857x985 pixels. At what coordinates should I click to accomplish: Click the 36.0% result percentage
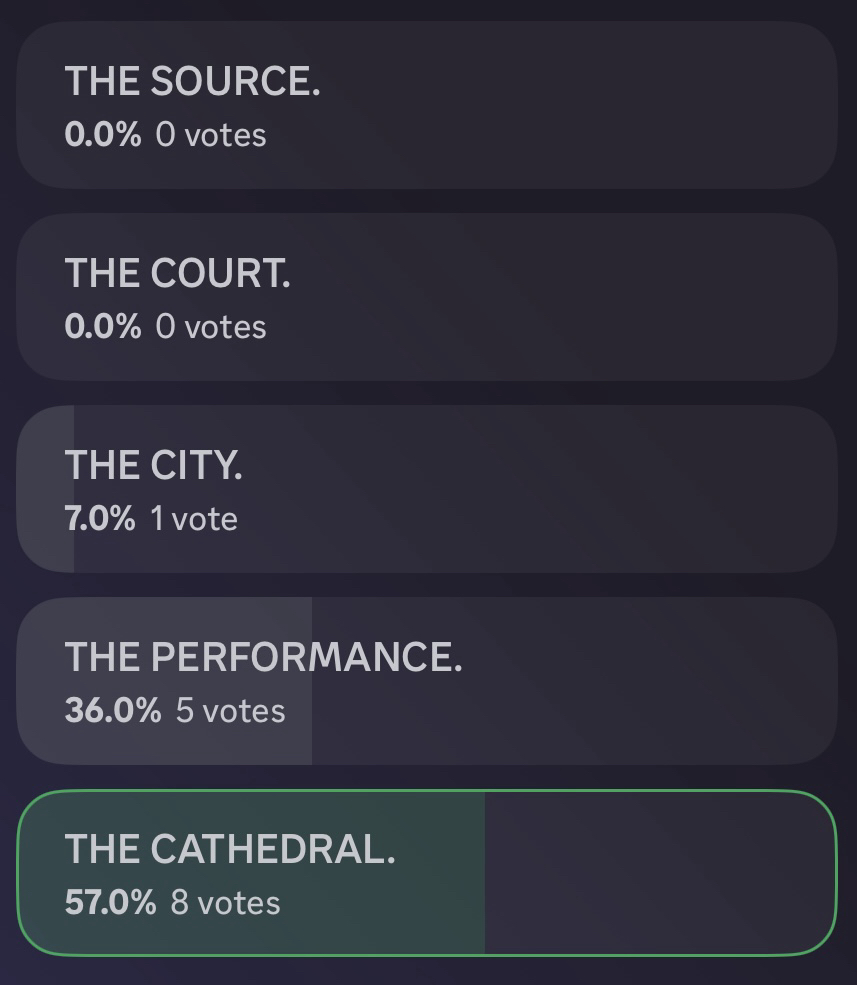(112, 711)
